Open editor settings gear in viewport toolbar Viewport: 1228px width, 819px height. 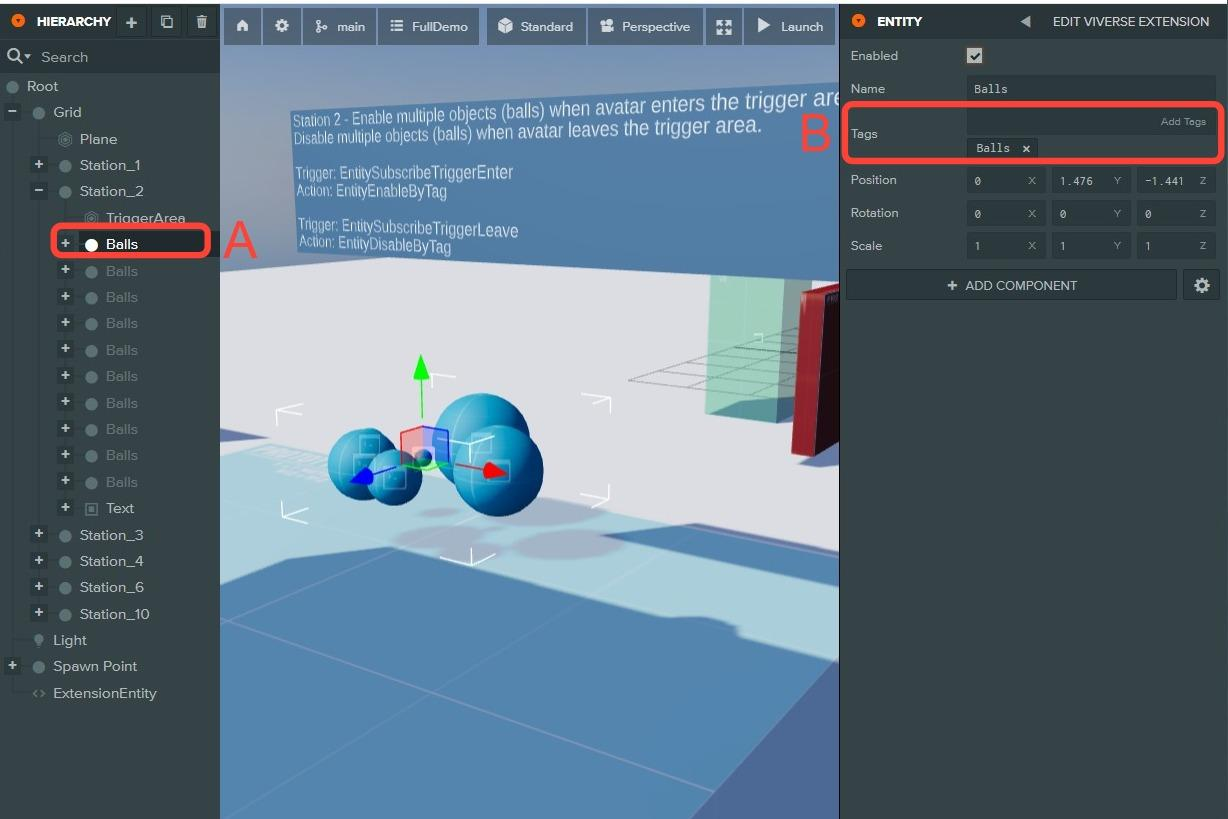coord(282,27)
